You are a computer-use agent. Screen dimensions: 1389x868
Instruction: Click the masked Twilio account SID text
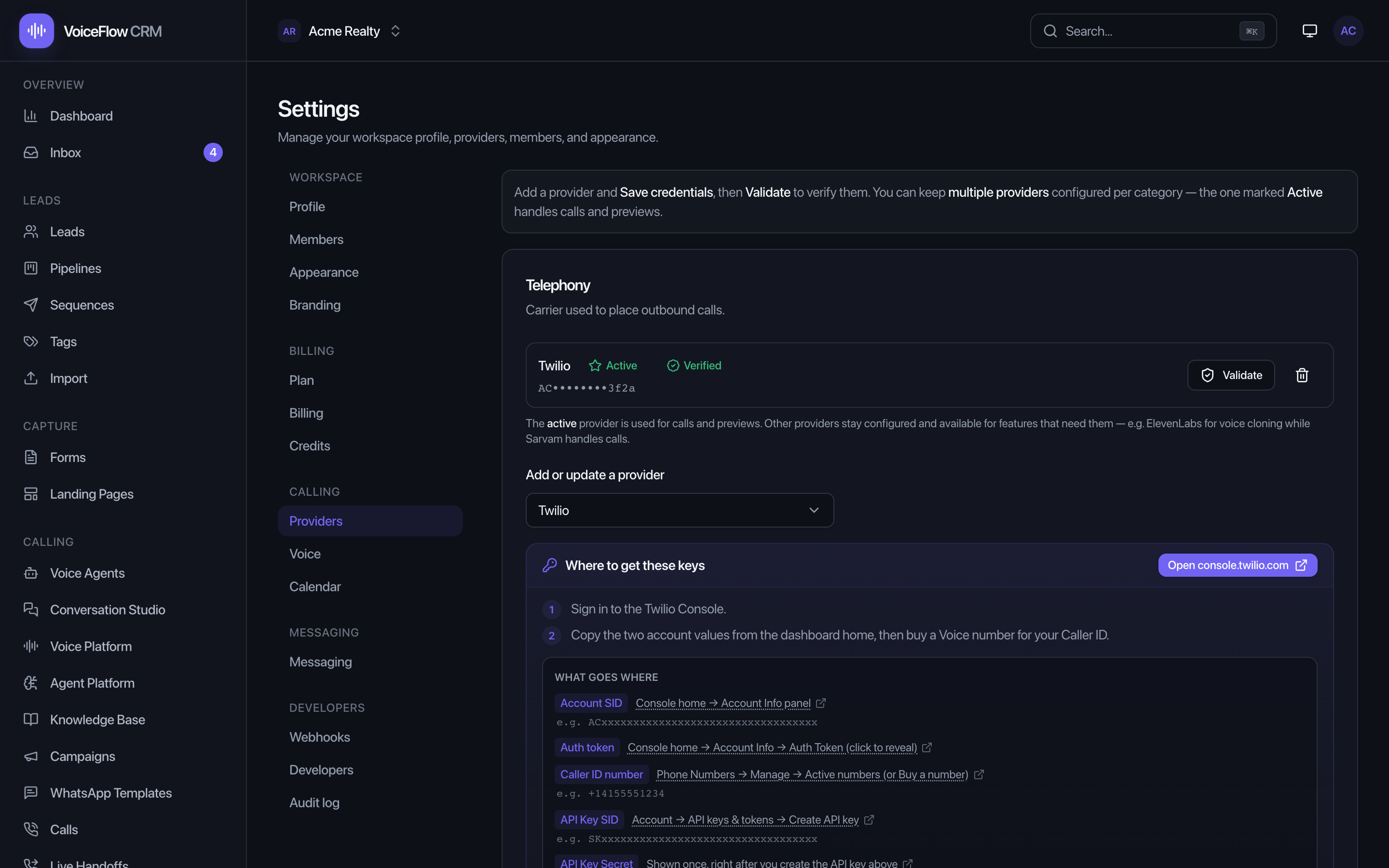coord(586,389)
